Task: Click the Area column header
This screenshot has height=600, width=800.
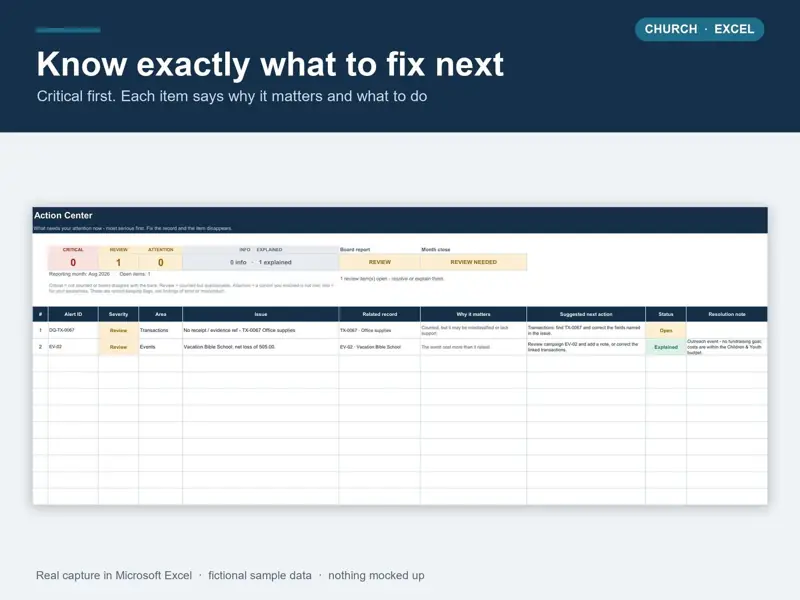Action: [x=160, y=314]
